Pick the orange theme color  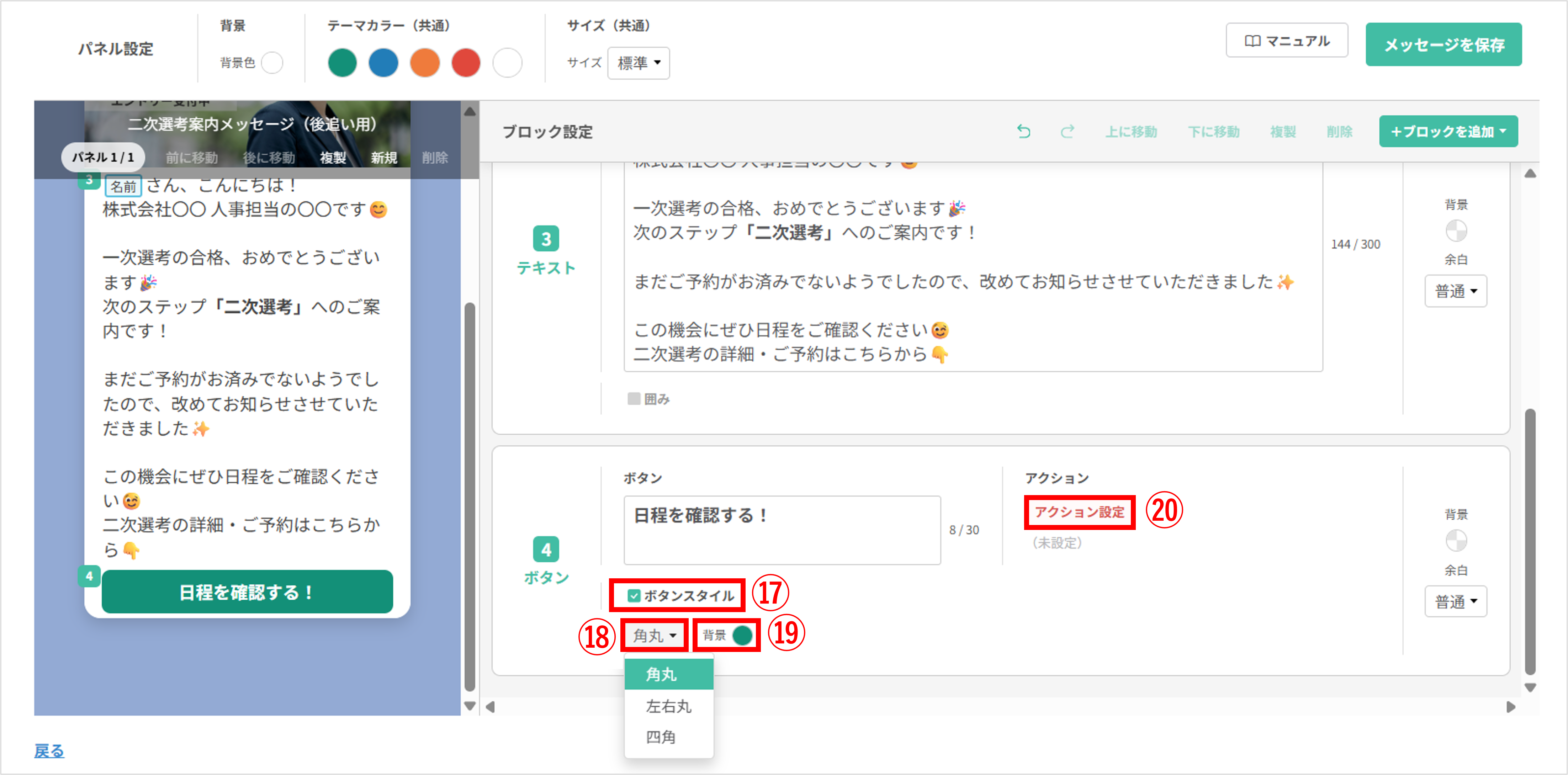[x=424, y=63]
